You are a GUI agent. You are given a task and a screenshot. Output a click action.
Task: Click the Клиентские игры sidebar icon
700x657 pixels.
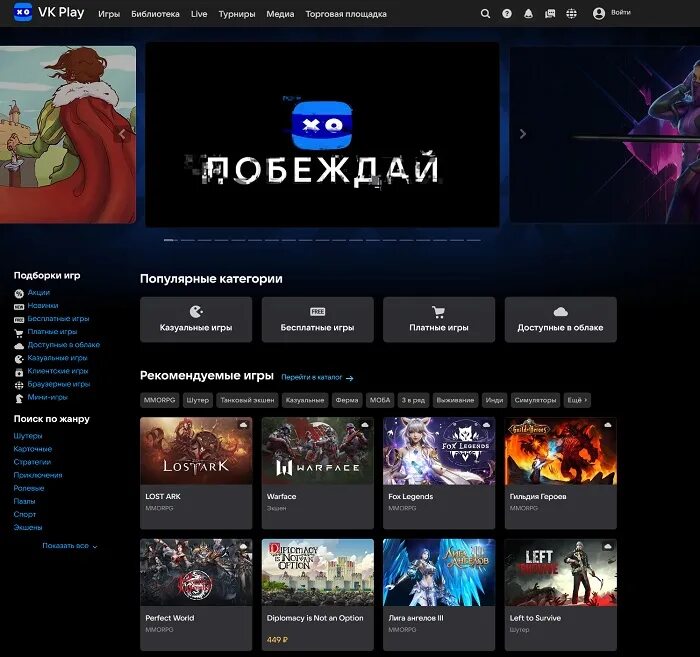point(19,372)
